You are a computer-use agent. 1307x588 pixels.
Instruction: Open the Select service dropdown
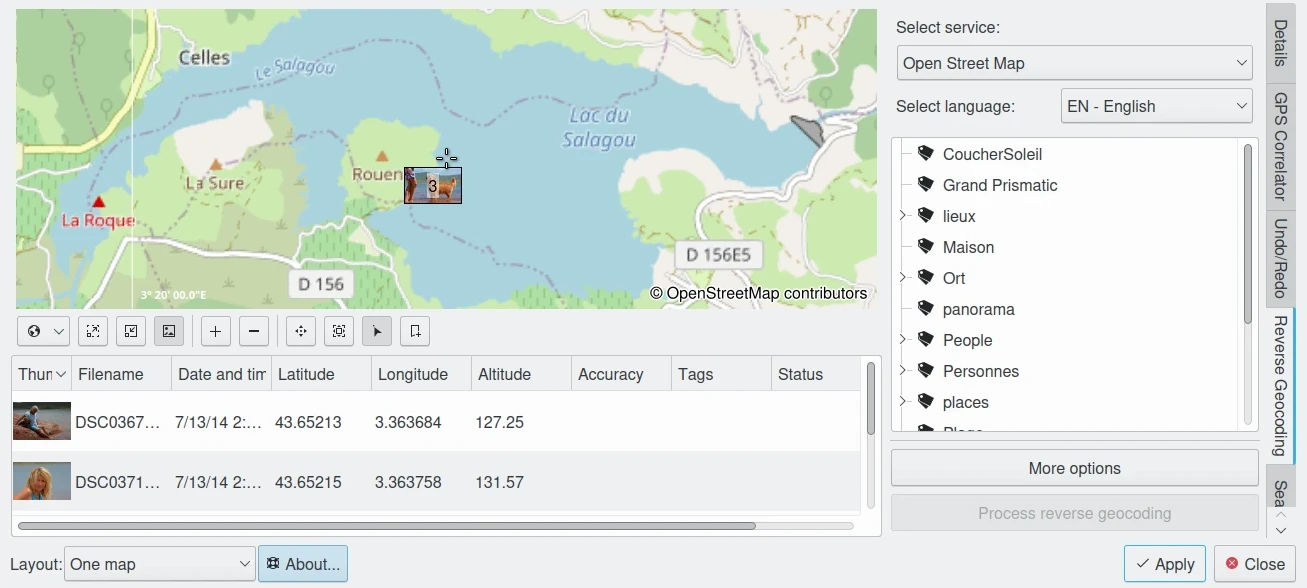pos(1074,63)
